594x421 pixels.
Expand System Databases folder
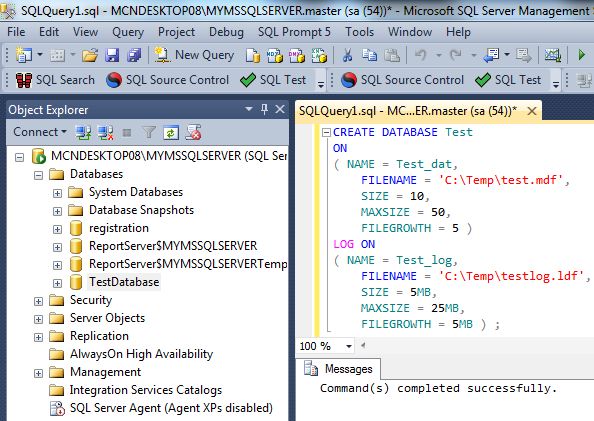(x=57, y=193)
